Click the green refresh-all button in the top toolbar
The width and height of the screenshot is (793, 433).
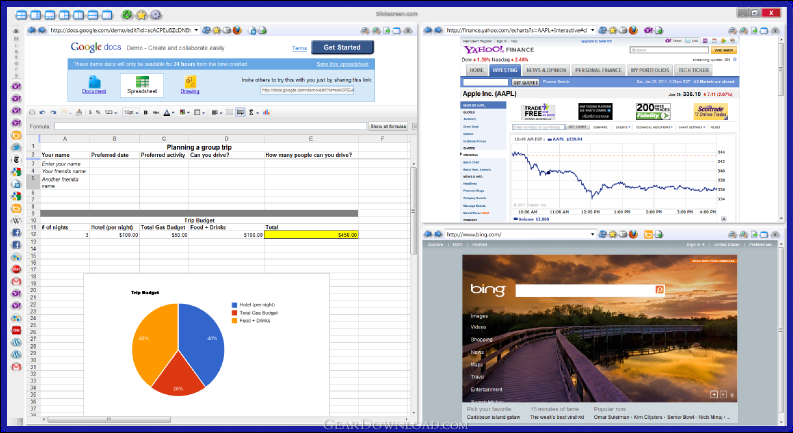click(x=127, y=15)
